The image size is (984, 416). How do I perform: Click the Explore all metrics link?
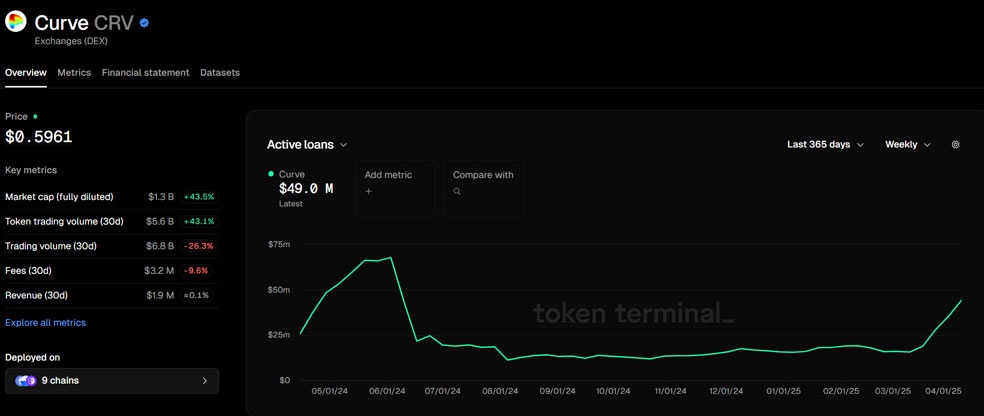pos(45,323)
